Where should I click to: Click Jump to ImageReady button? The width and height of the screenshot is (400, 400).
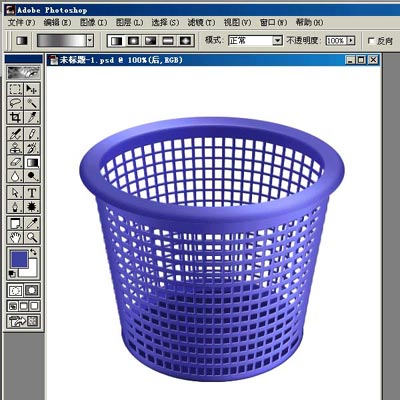23,321
